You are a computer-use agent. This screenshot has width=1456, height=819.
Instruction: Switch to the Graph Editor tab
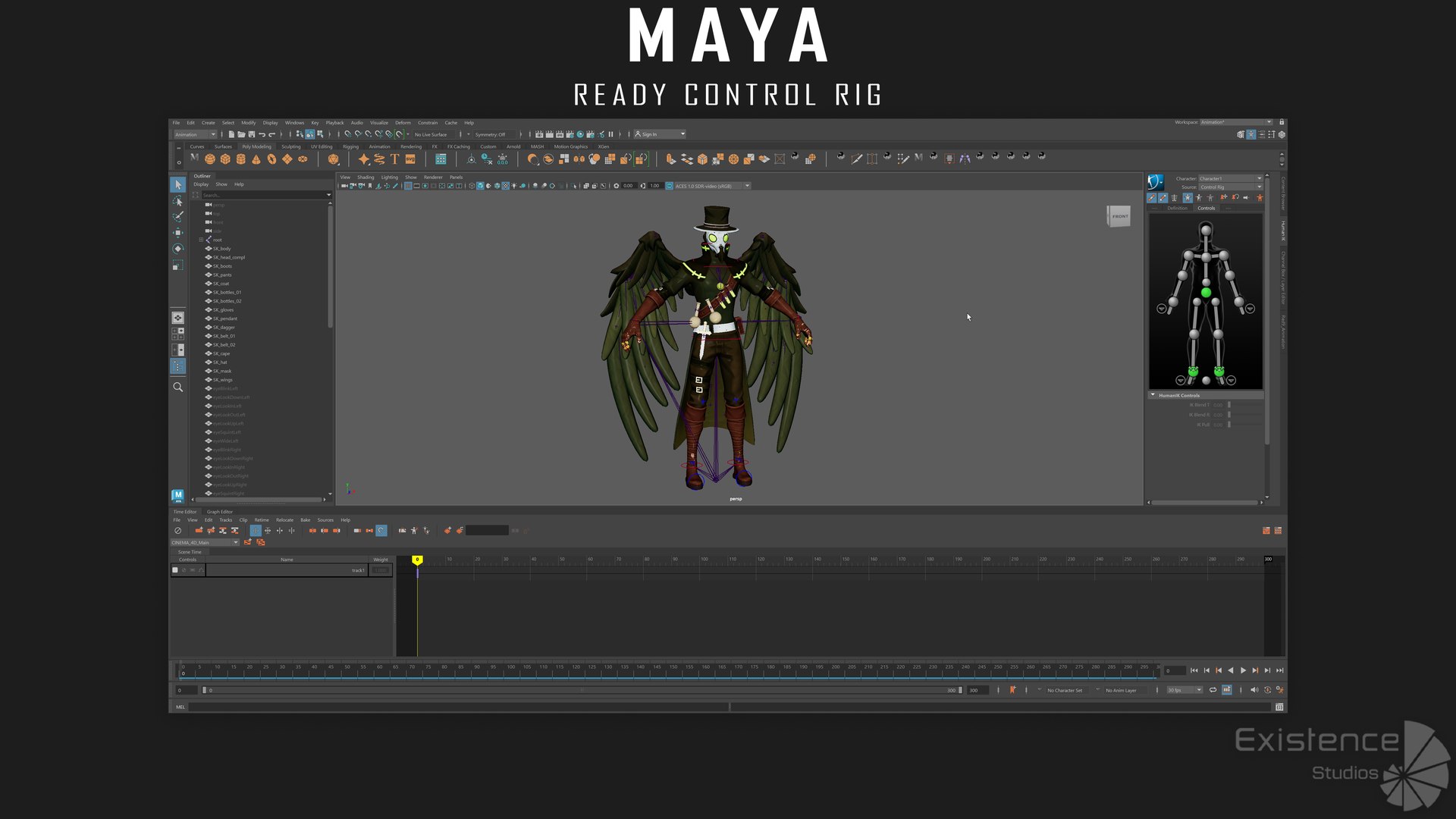tap(220, 512)
